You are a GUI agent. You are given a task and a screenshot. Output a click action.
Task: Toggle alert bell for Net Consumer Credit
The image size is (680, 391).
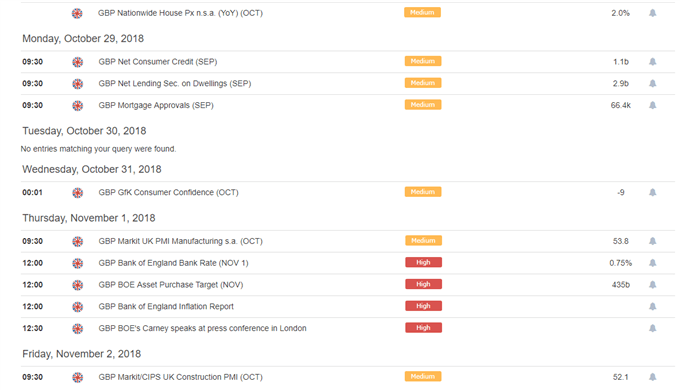click(x=652, y=62)
